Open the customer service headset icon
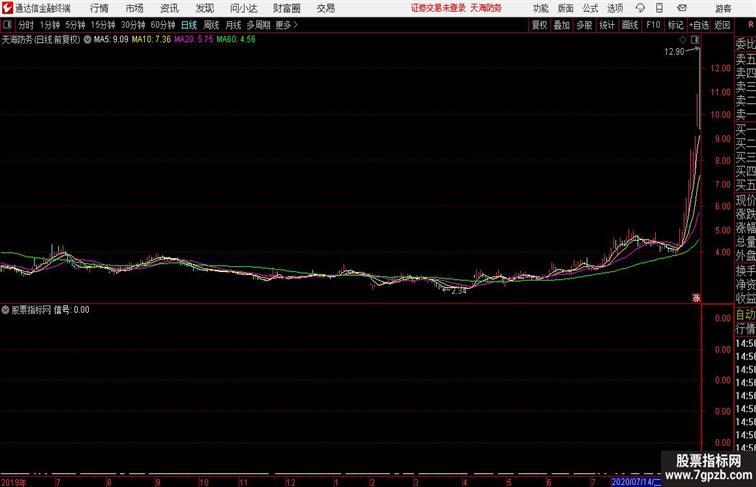This screenshot has width=756, height=487. point(640,8)
